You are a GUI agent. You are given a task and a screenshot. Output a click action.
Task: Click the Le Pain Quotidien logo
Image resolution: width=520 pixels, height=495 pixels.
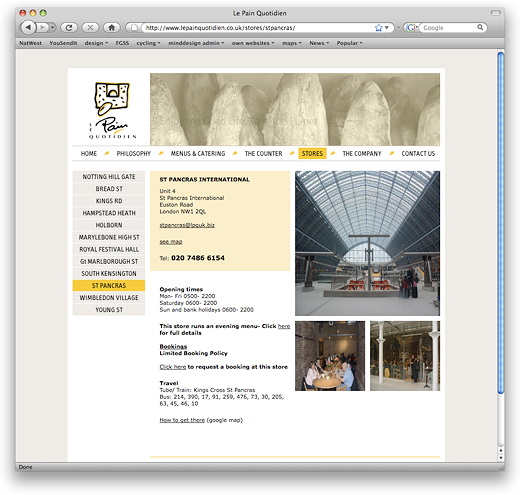coord(112,110)
